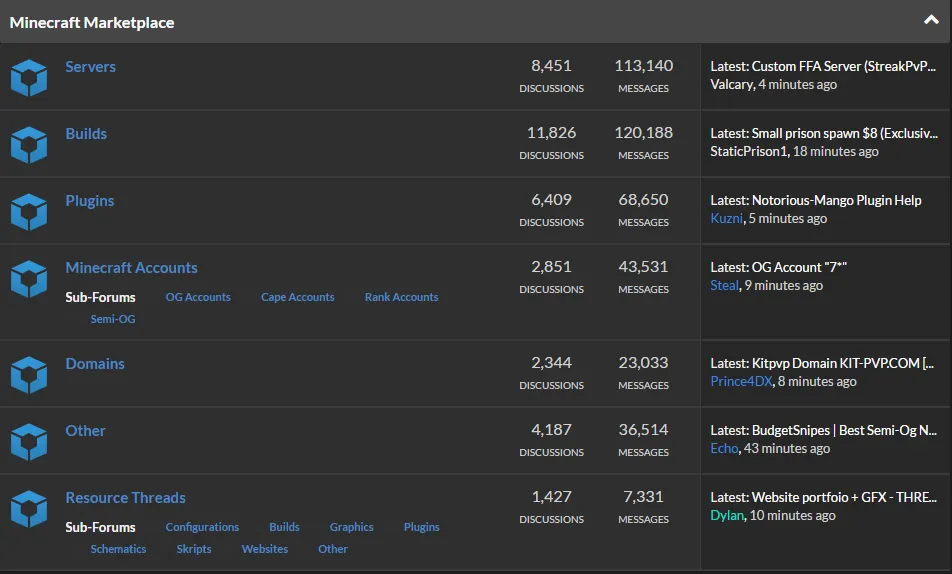This screenshot has height=574, width=952.
Task: Click Other message count 36,514
Action: click(644, 429)
